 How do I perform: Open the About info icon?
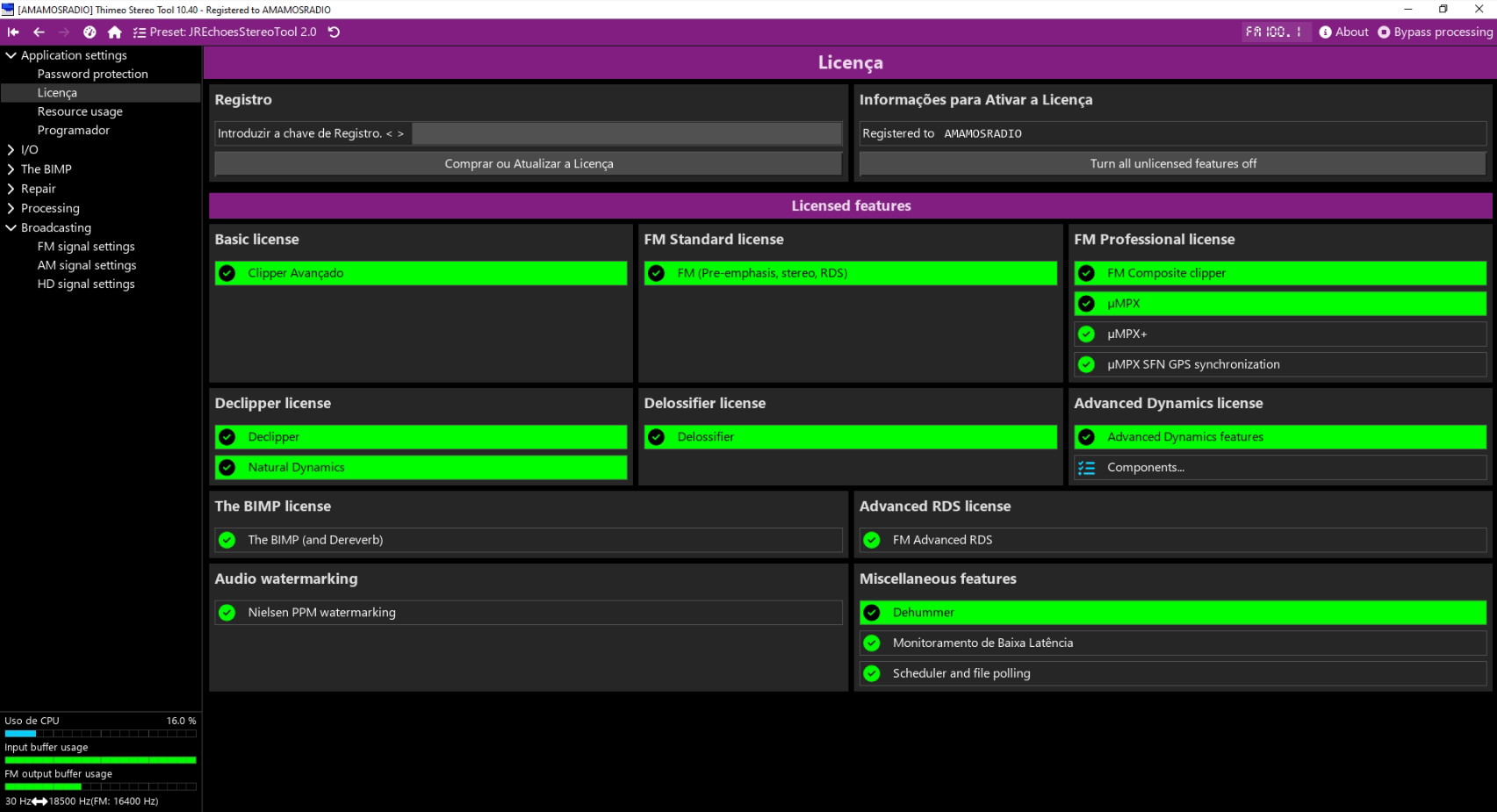(x=1343, y=32)
